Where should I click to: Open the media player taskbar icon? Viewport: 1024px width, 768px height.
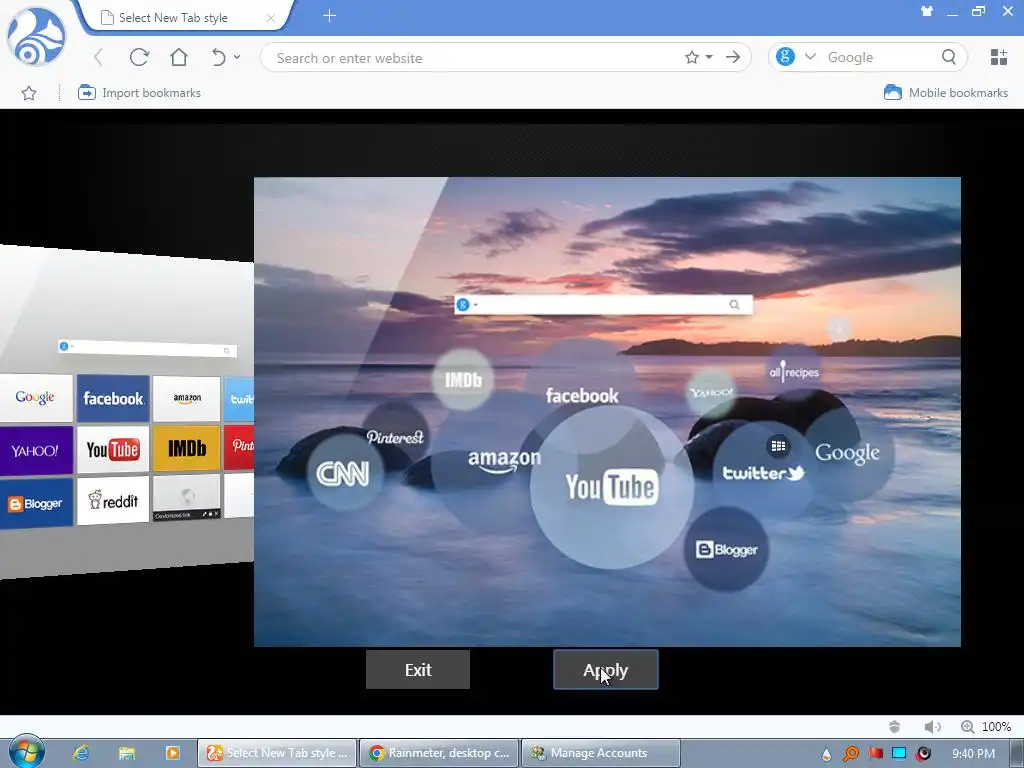173,753
